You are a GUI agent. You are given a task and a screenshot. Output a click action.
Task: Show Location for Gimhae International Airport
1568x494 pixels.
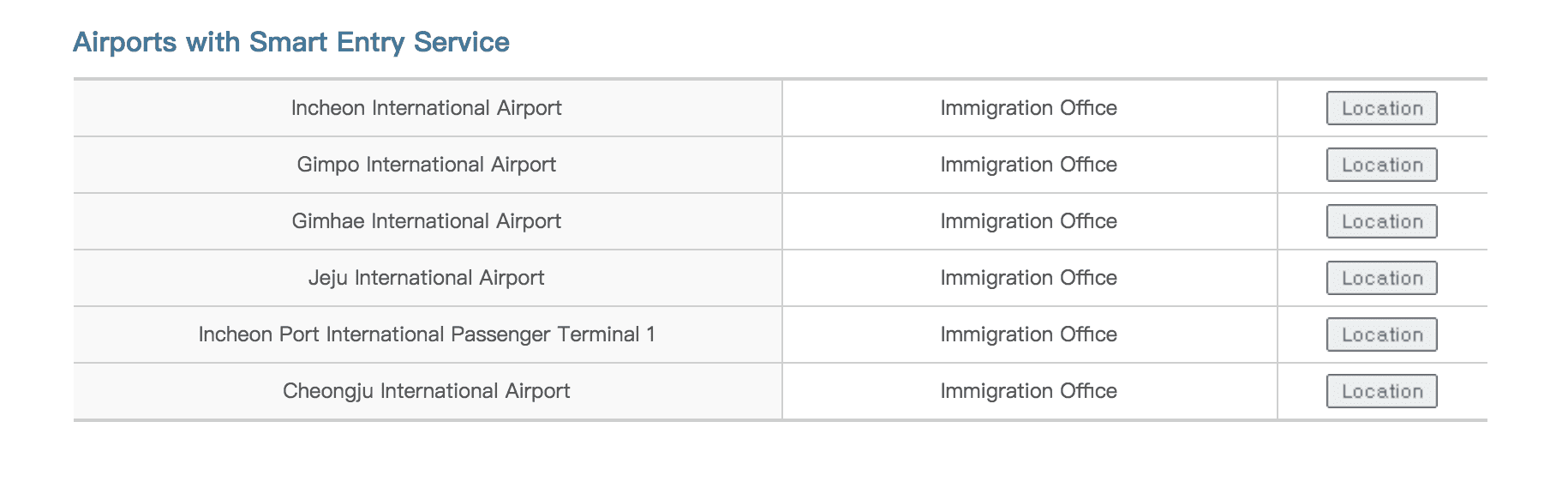coord(1381,221)
